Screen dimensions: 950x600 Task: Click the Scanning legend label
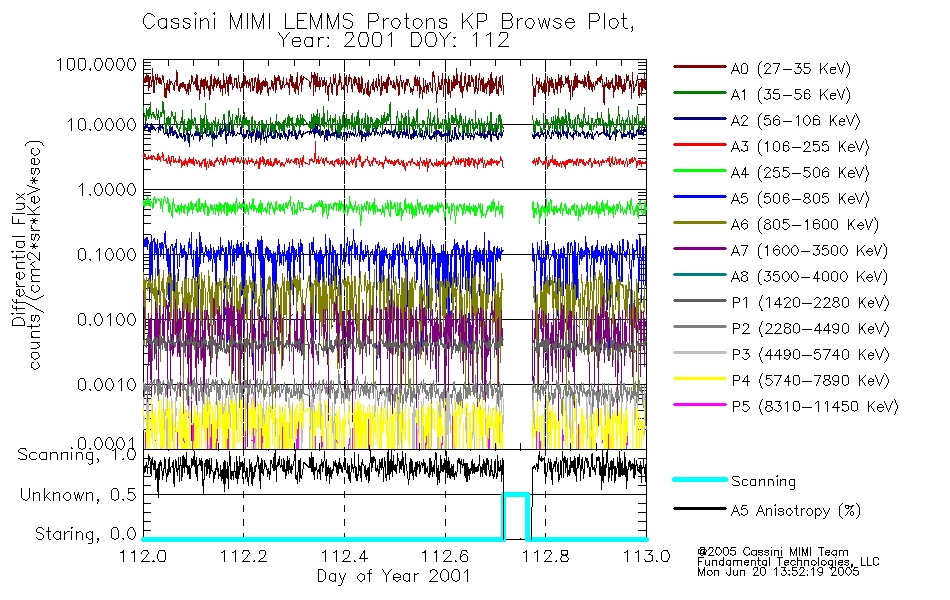click(x=763, y=482)
